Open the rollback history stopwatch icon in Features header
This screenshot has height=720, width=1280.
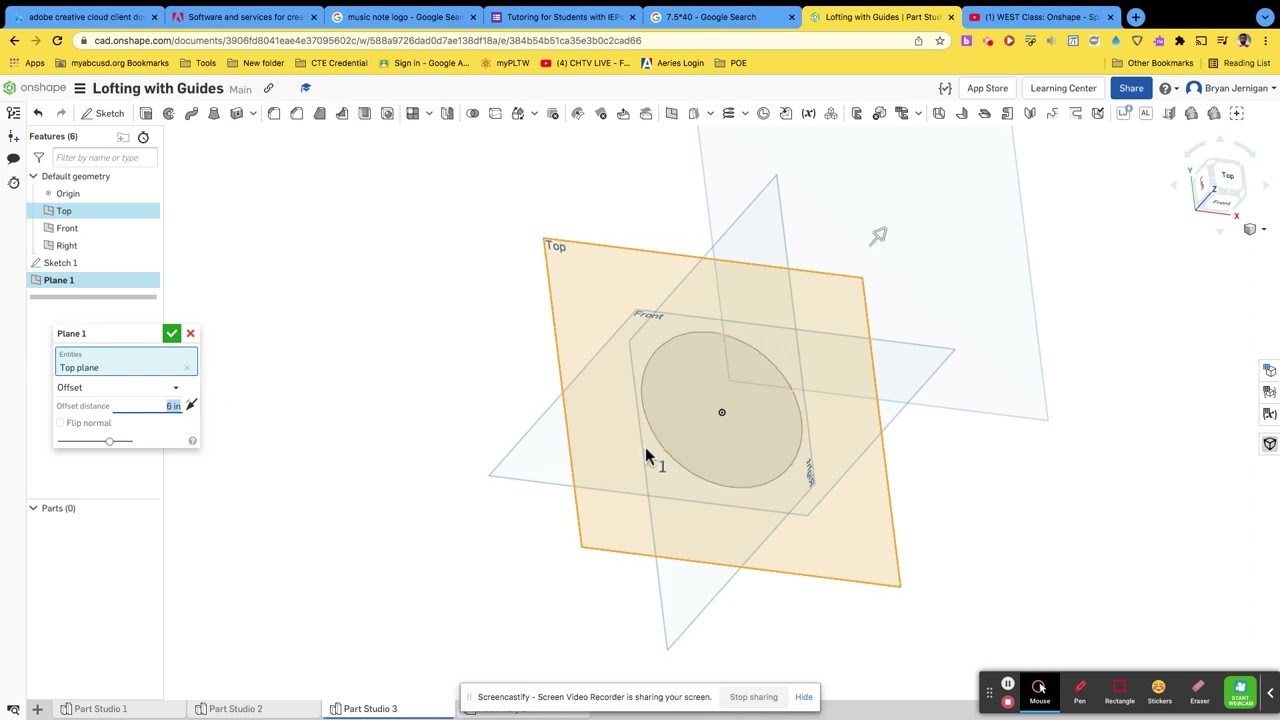(143, 137)
